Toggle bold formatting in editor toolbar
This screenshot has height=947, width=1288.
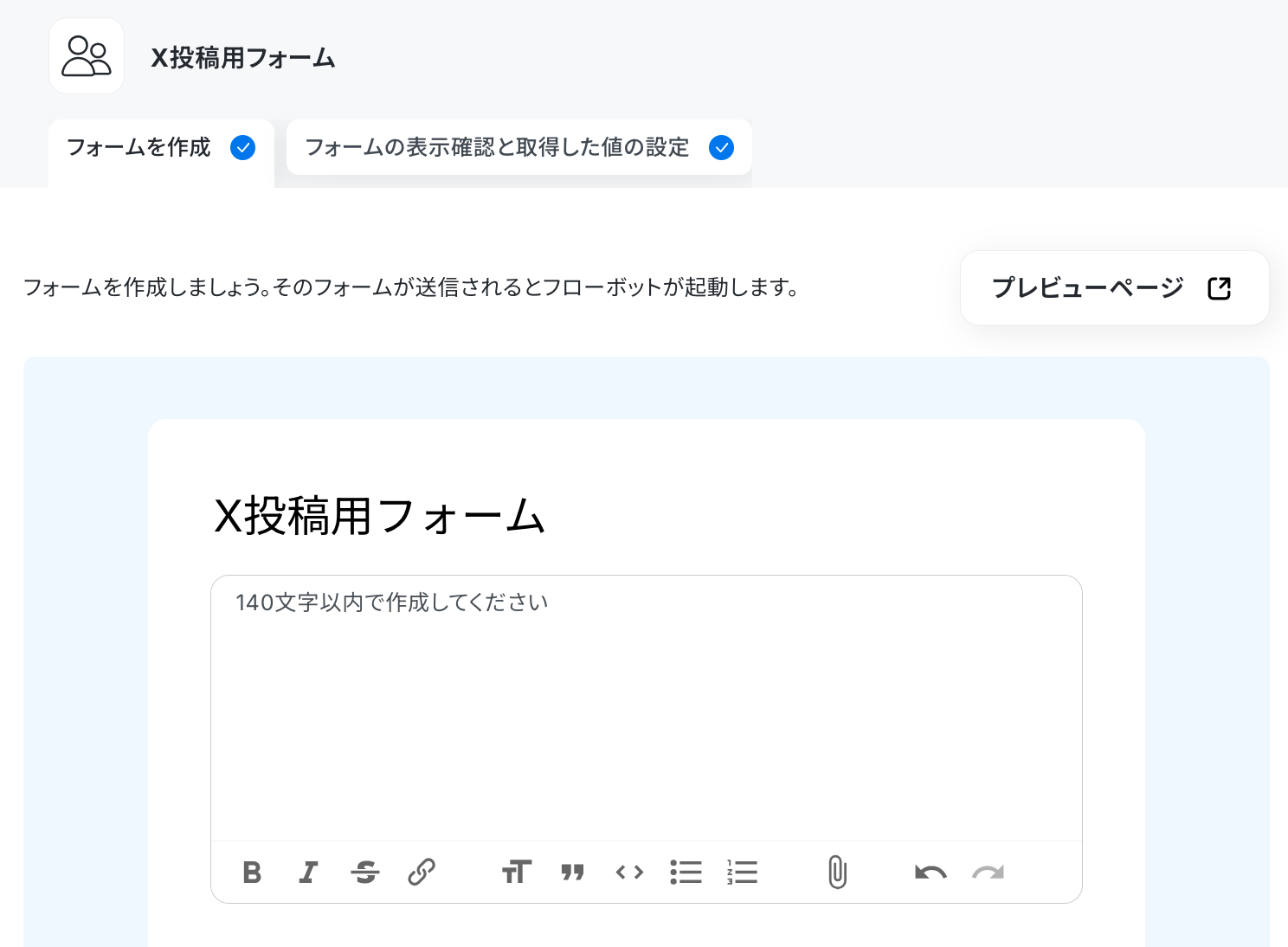(252, 873)
